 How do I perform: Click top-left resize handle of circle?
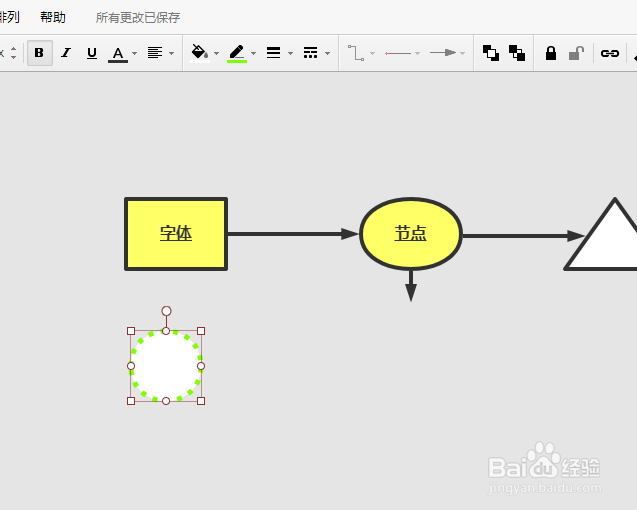tap(131, 331)
